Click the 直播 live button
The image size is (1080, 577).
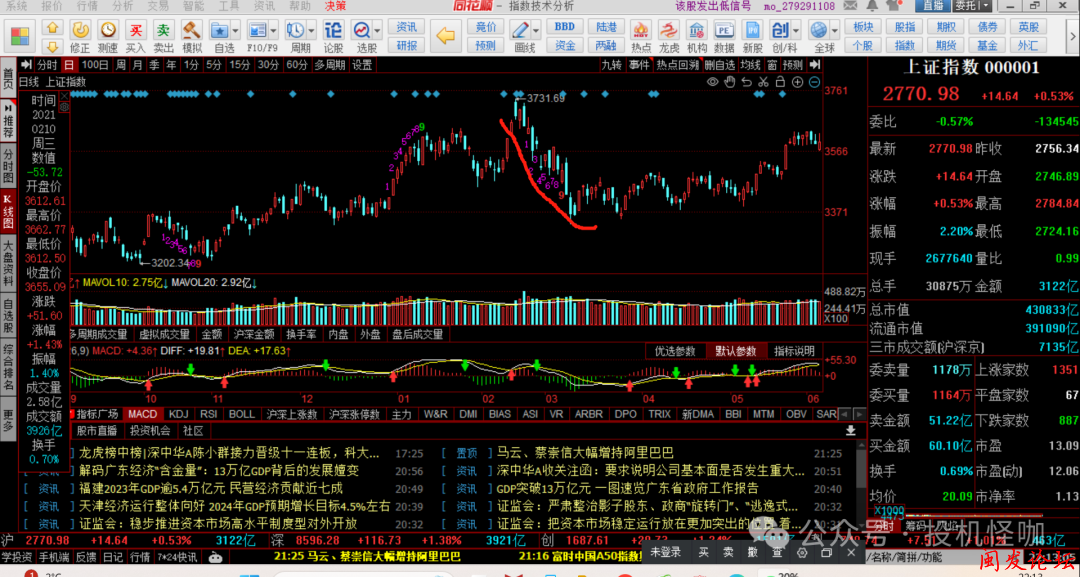pos(933,6)
